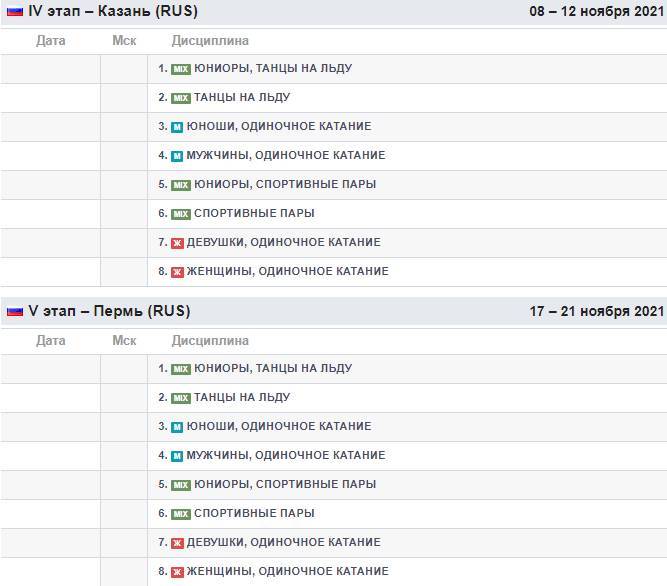667x586 pixels.
Task: Click MIX icon for Юниоры танцы на льду, Казань
Action: [180, 69]
